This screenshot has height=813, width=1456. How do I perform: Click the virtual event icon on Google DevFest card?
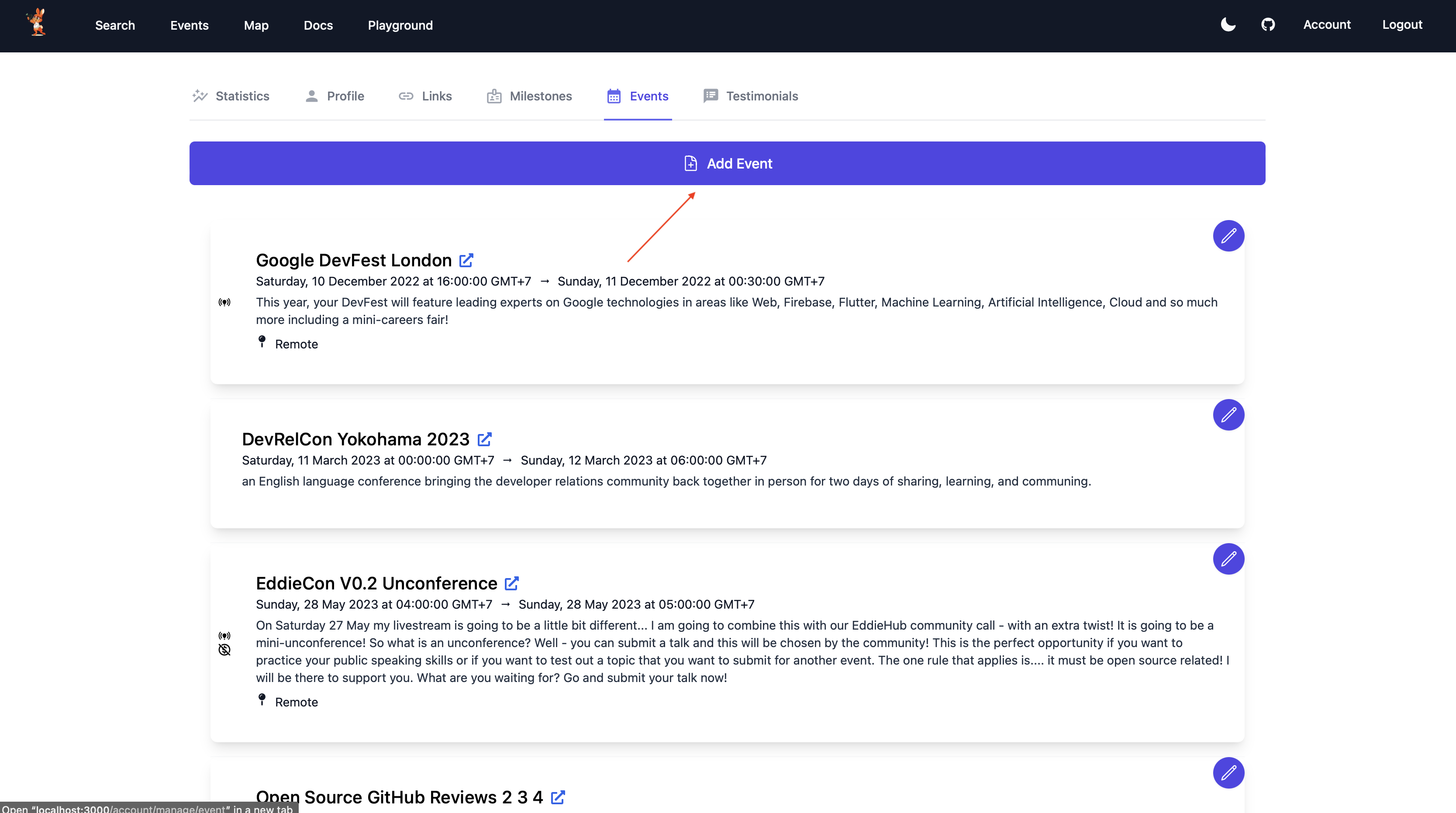(x=224, y=302)
